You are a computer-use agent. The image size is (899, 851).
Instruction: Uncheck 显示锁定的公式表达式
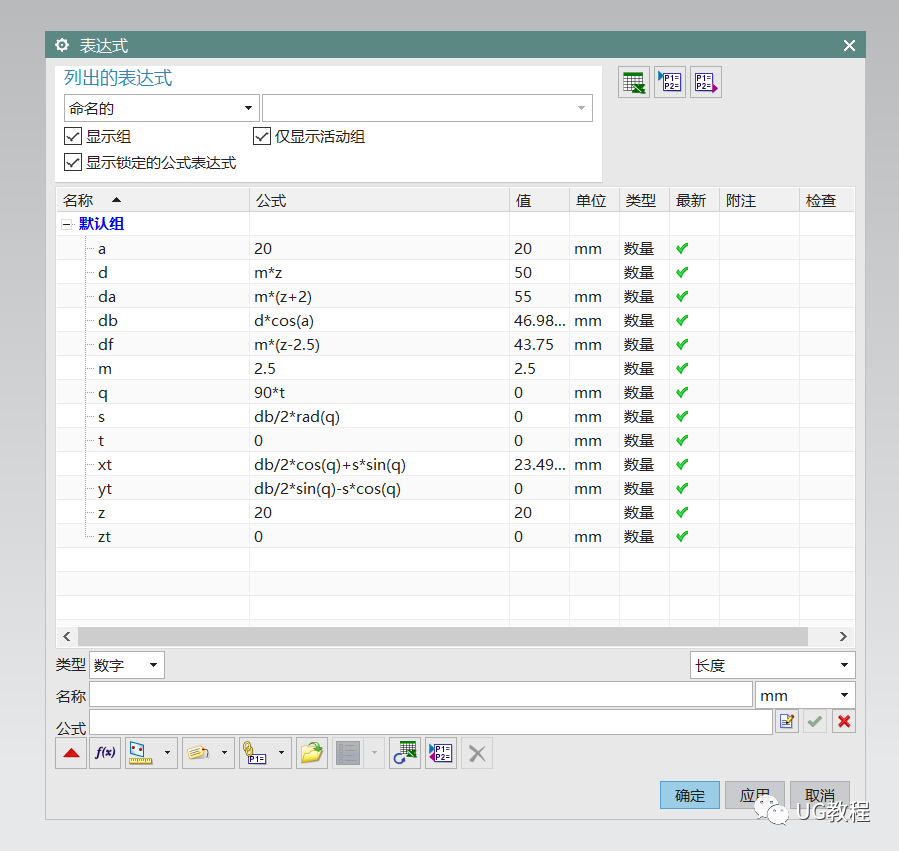pos(73,162)
